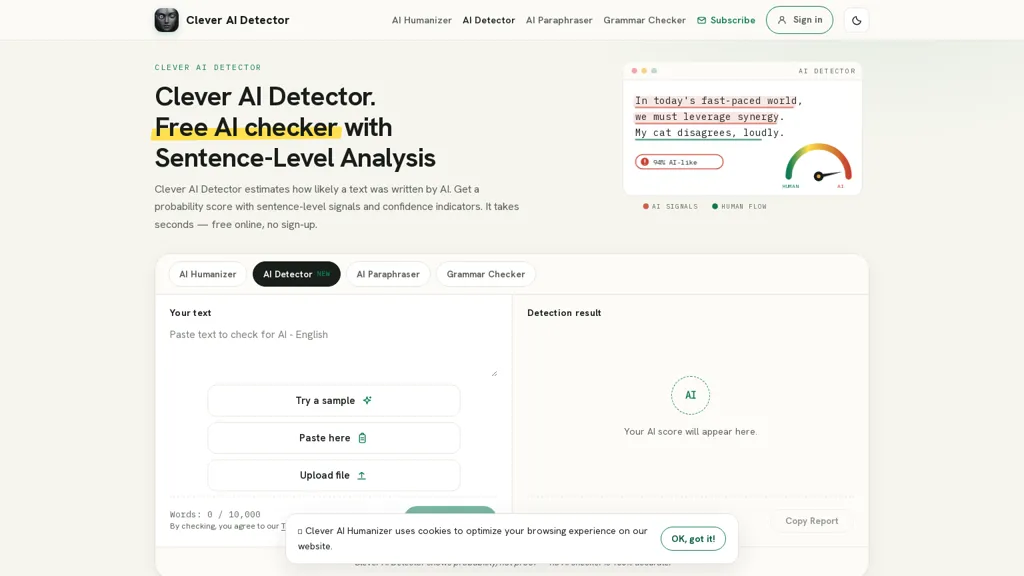Screen dimensions: 1024x576
Task: Click the text area to paste text
Action: tap(333, 351)
